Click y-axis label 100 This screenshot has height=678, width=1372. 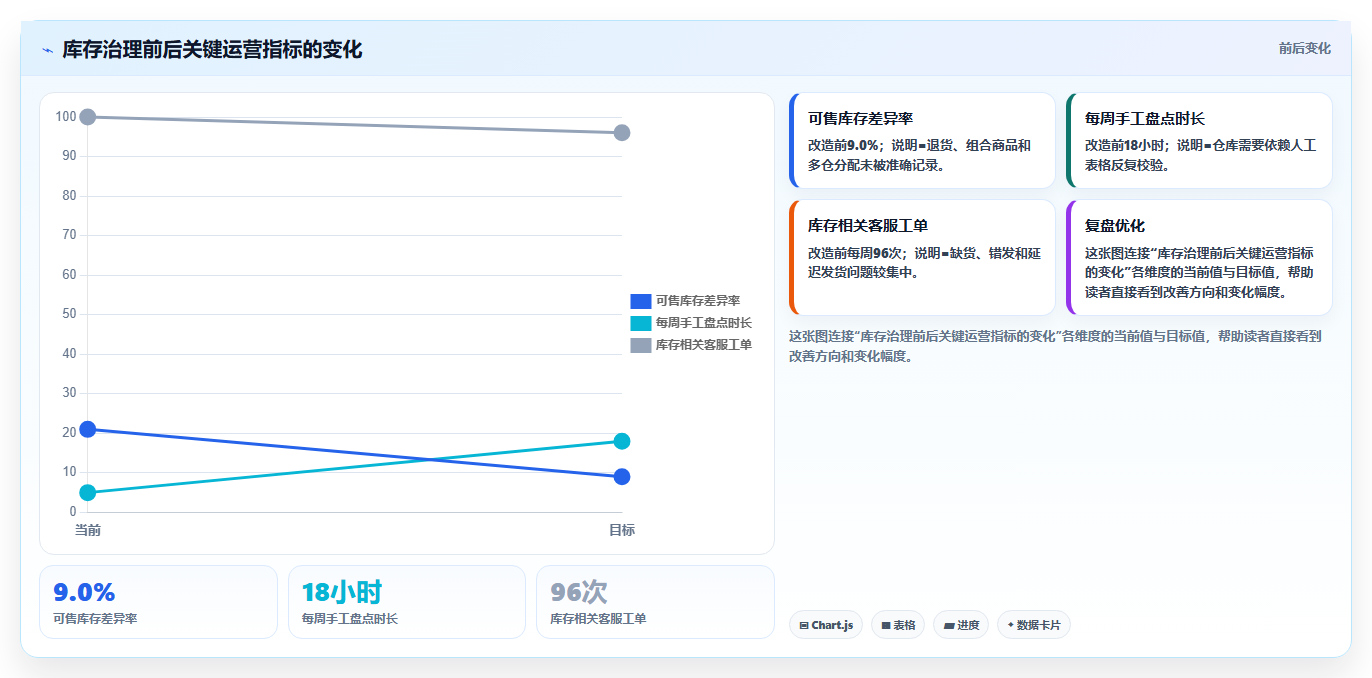click(x=66, y=117)
